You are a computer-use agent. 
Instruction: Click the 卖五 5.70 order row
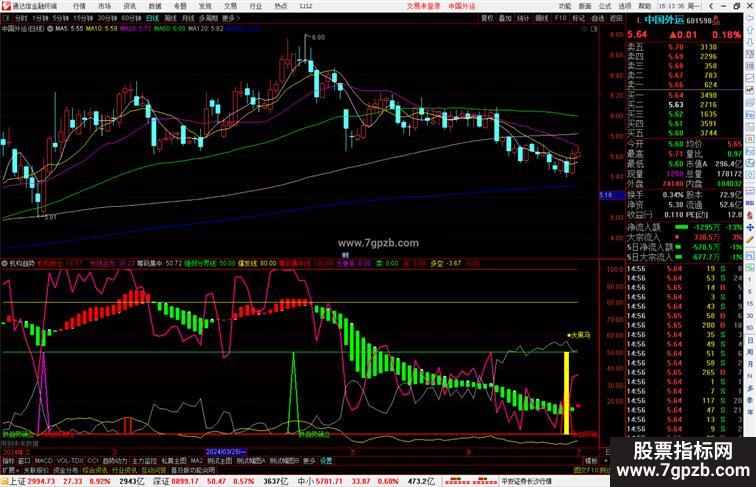[x=684, y=47]
